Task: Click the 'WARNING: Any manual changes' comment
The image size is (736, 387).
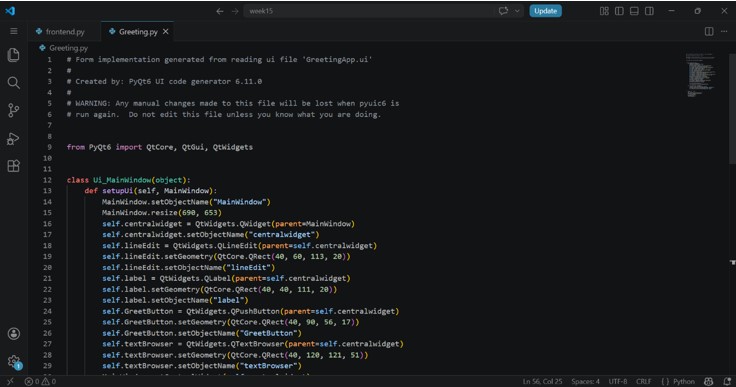Action: 233,103
